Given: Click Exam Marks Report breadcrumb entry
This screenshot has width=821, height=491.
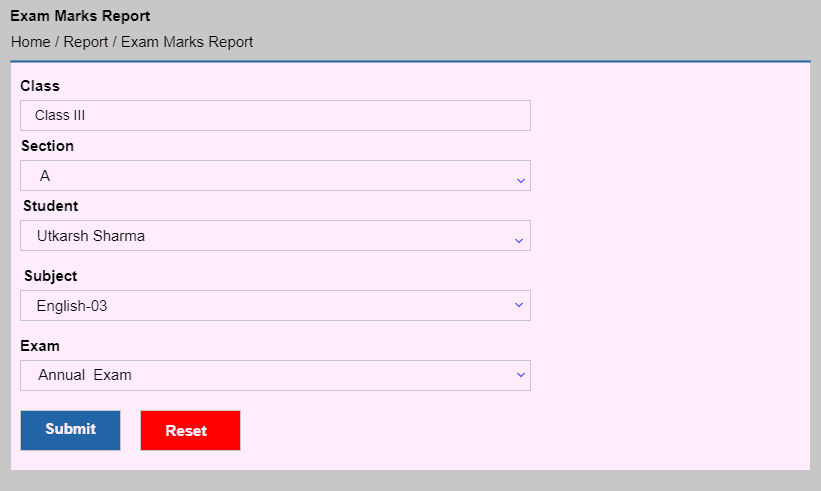Looking at the screenshot, I should pos(187,42).
